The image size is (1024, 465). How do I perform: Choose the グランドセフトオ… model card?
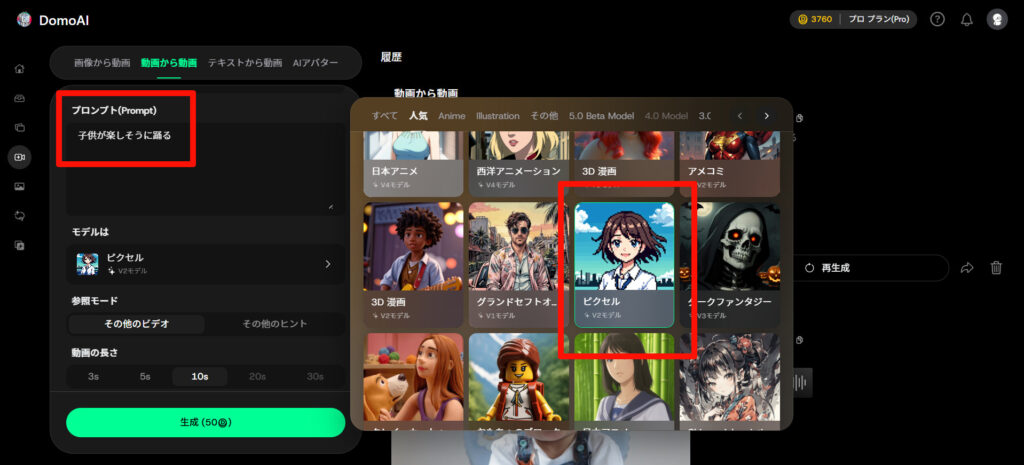(519, 265)
